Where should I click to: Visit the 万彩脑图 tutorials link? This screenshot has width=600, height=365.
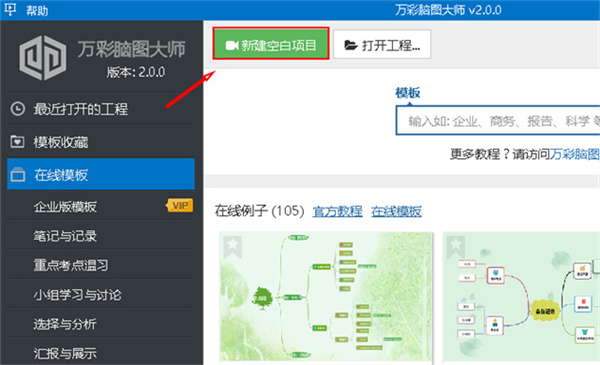(x=574, y=154)
